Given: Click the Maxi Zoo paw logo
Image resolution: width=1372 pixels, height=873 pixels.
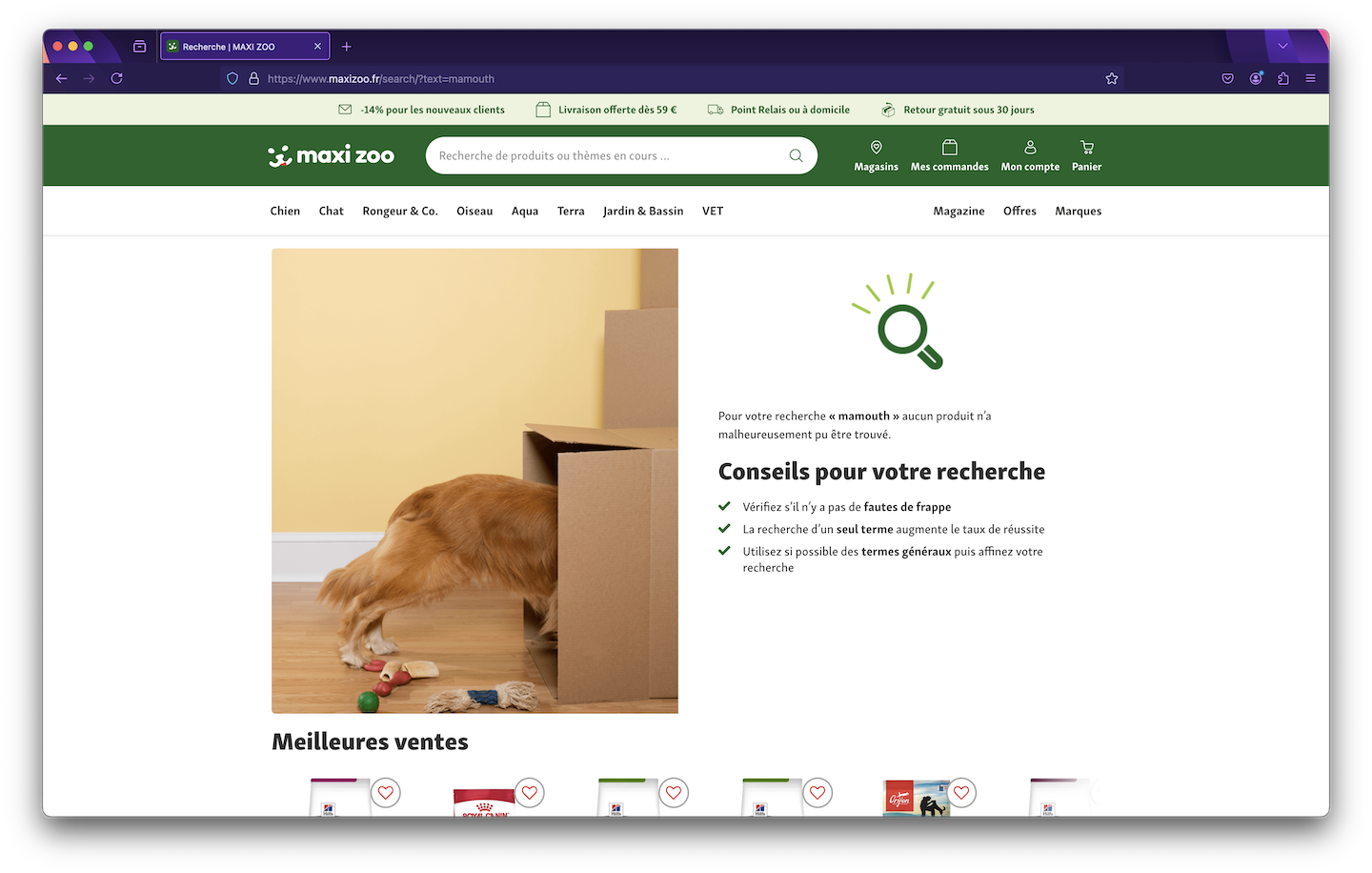Looking at the screenshot, I should pyautogui.click(x=279, y=154).
